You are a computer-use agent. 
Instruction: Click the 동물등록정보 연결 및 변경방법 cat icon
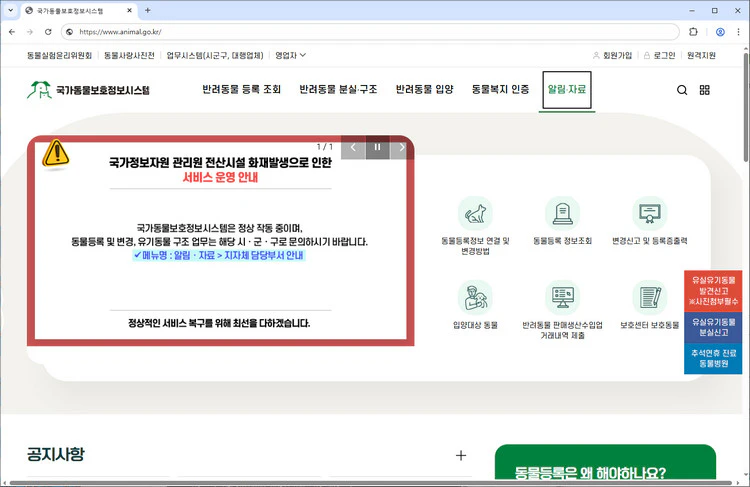pyautogui.click(x=475, y=213)
